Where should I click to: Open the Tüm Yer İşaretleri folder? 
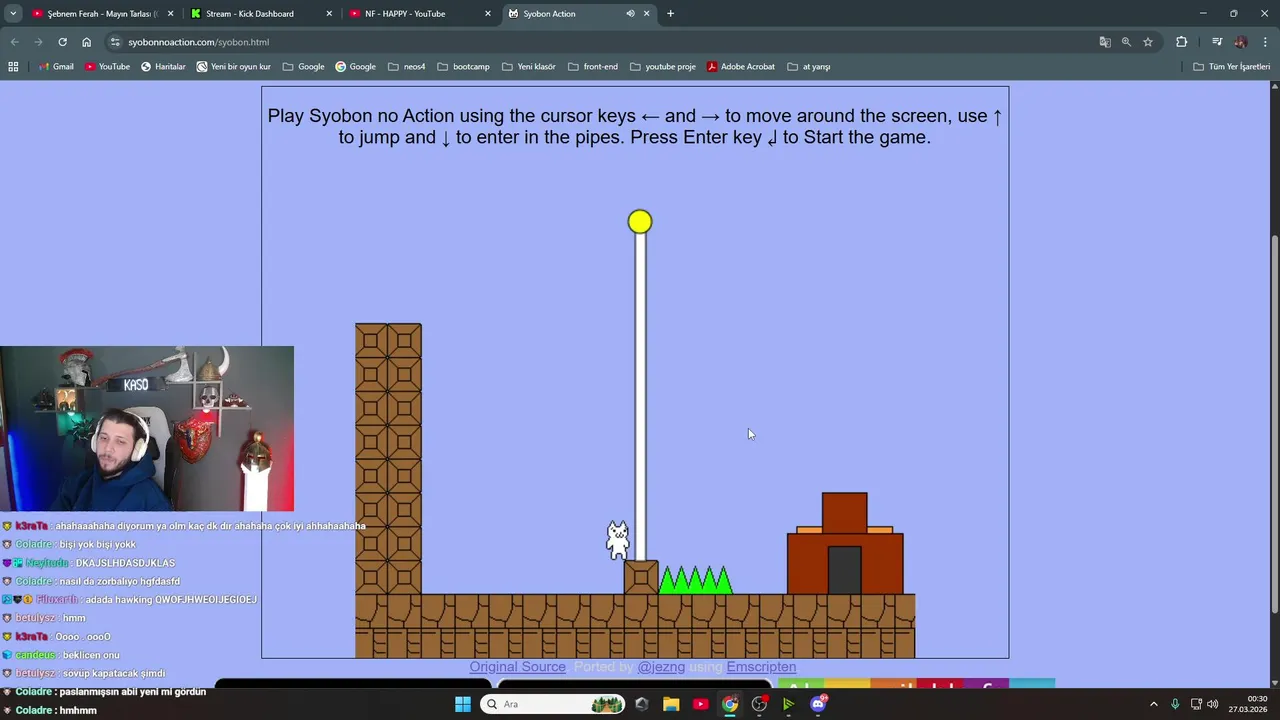(x=1232, y=67)
